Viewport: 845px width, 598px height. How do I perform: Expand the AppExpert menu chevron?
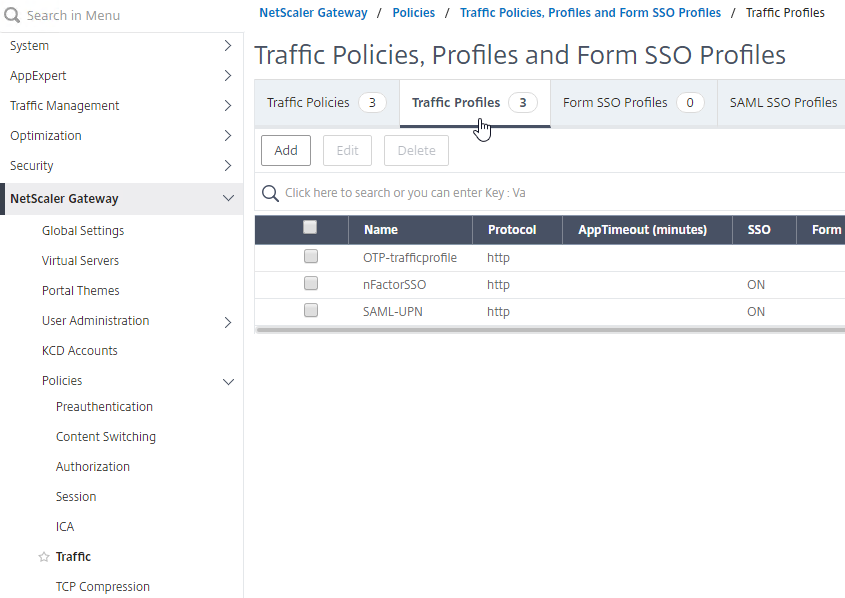point(228,76)
